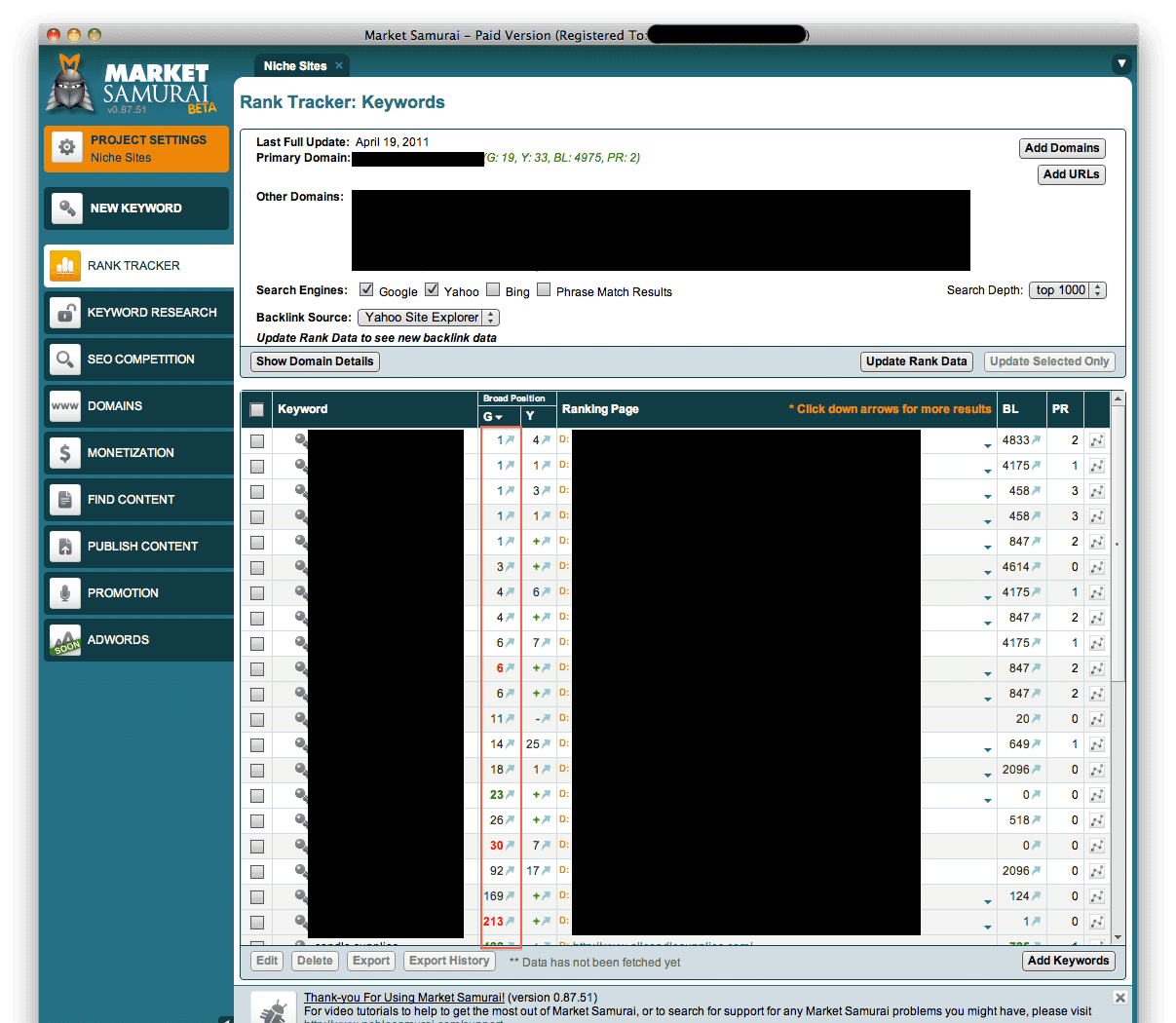Click the table vertical scrollbar thumb

coord(1118,544)
